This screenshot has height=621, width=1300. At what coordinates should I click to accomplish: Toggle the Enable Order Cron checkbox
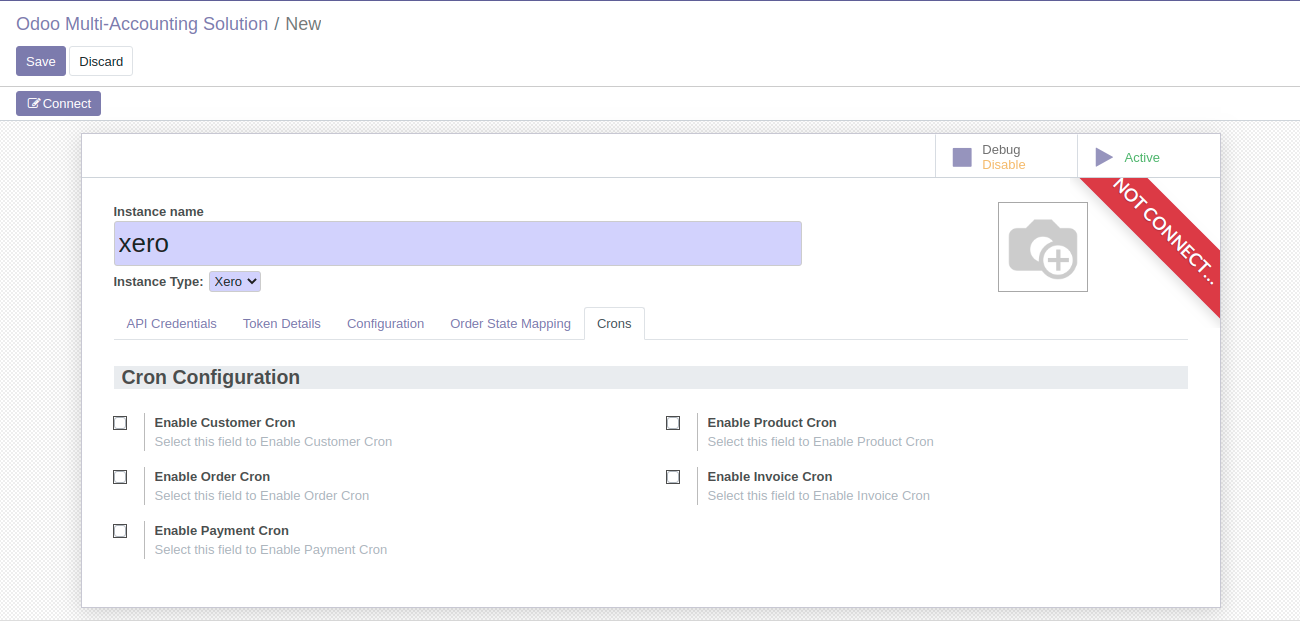click(120, 477)
